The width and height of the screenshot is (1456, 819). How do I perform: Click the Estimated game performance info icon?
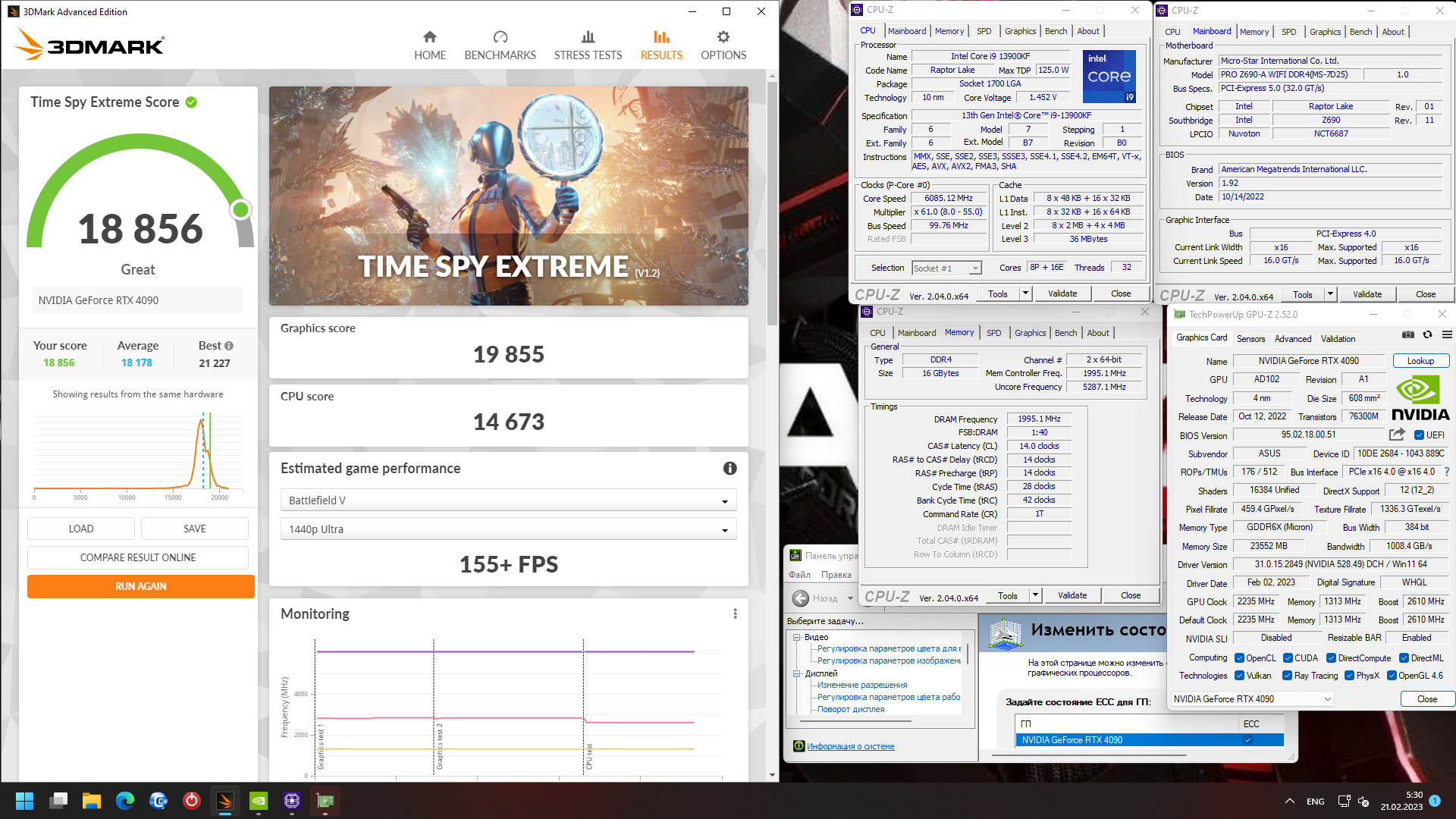730,469
